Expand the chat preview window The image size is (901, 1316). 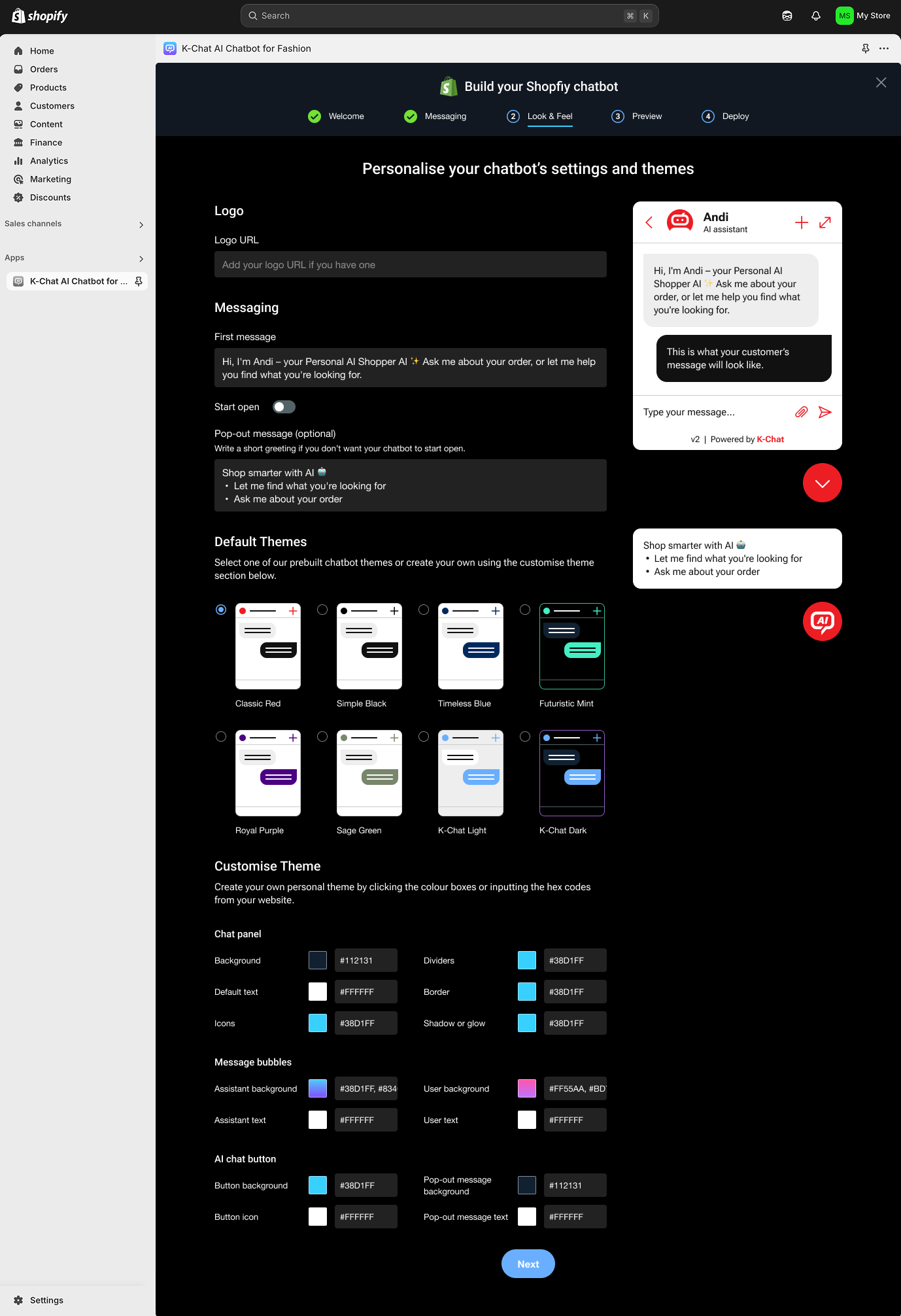coord(825,222)
